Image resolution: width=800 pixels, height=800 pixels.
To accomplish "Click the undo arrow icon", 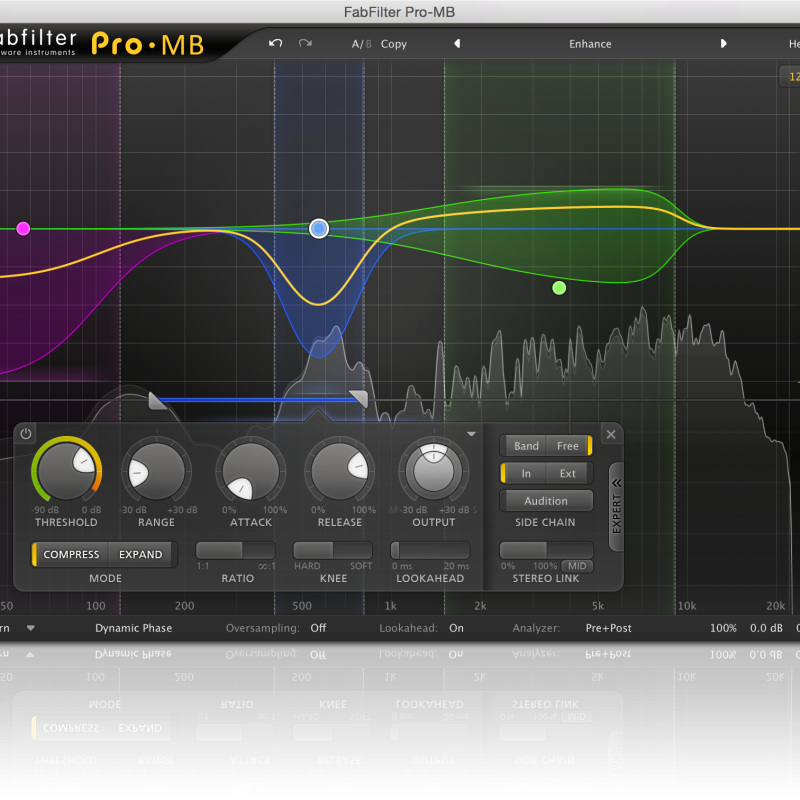I will [x=276, y=43].
